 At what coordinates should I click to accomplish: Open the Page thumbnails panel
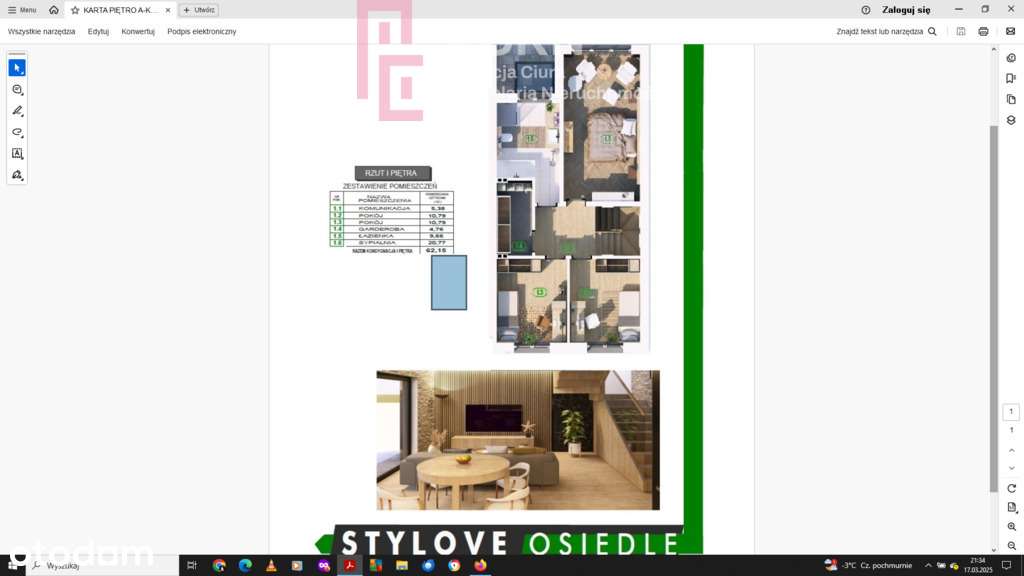1011,99
